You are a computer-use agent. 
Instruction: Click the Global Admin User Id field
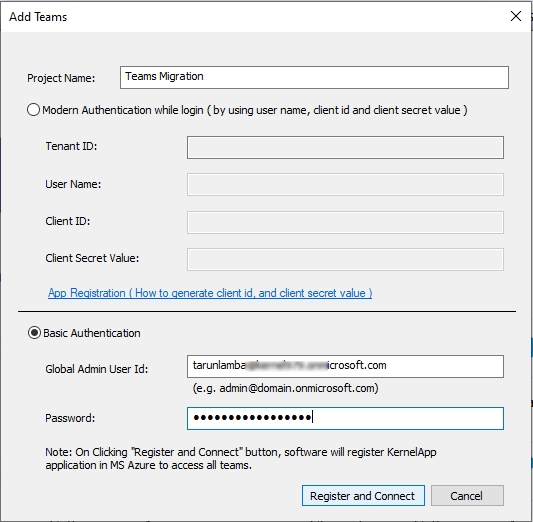345,366
